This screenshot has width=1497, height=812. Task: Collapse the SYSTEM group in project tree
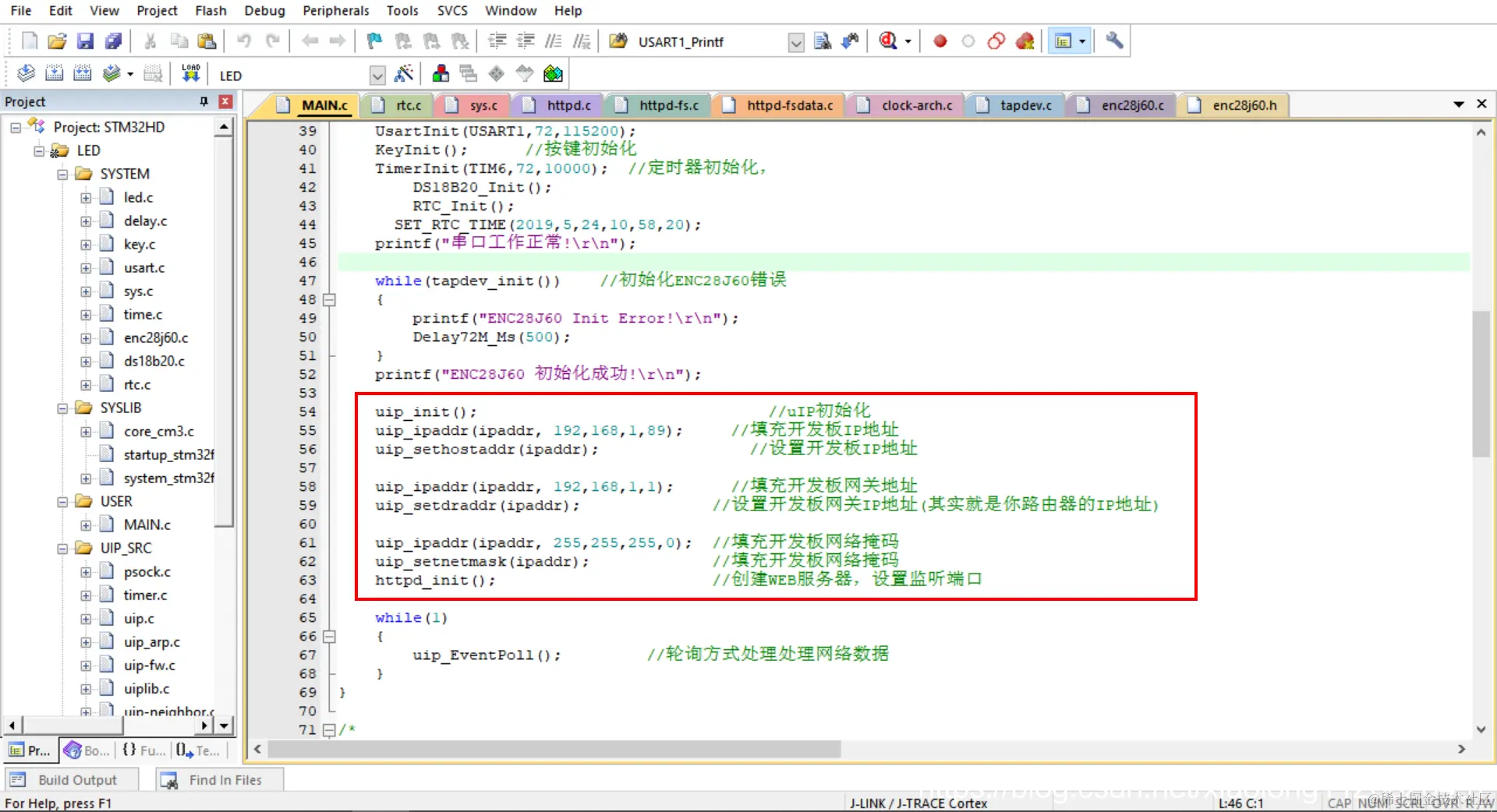pos(62,174)
